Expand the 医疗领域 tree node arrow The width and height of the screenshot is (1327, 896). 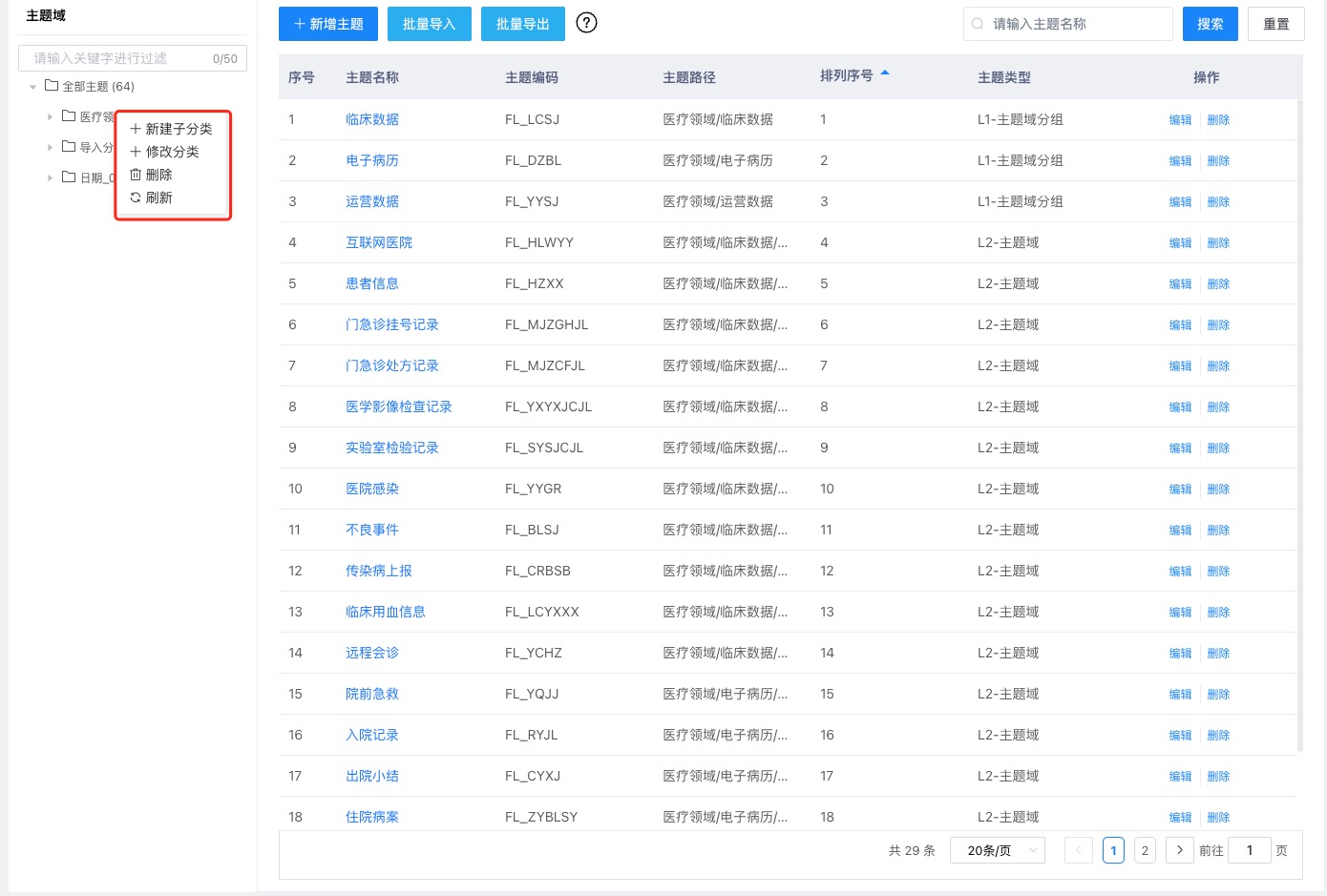(x=50, y=116)
